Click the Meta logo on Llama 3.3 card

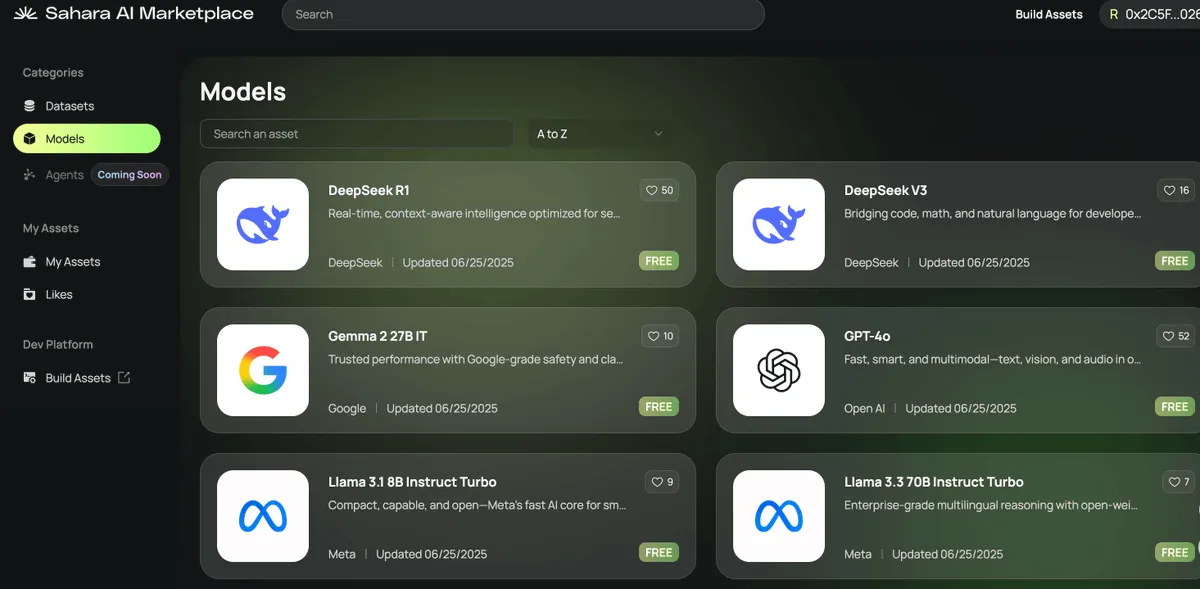pos(779,516)
